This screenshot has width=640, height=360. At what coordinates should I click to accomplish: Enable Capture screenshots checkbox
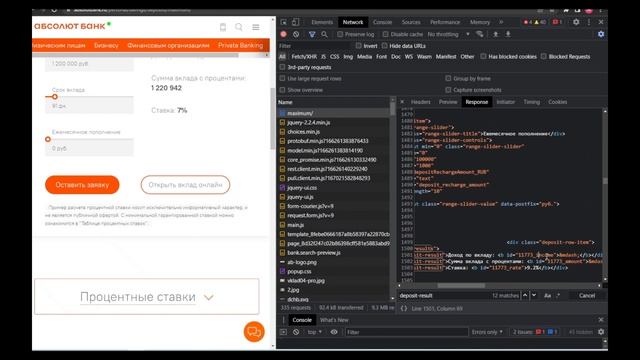pos(448,90)
